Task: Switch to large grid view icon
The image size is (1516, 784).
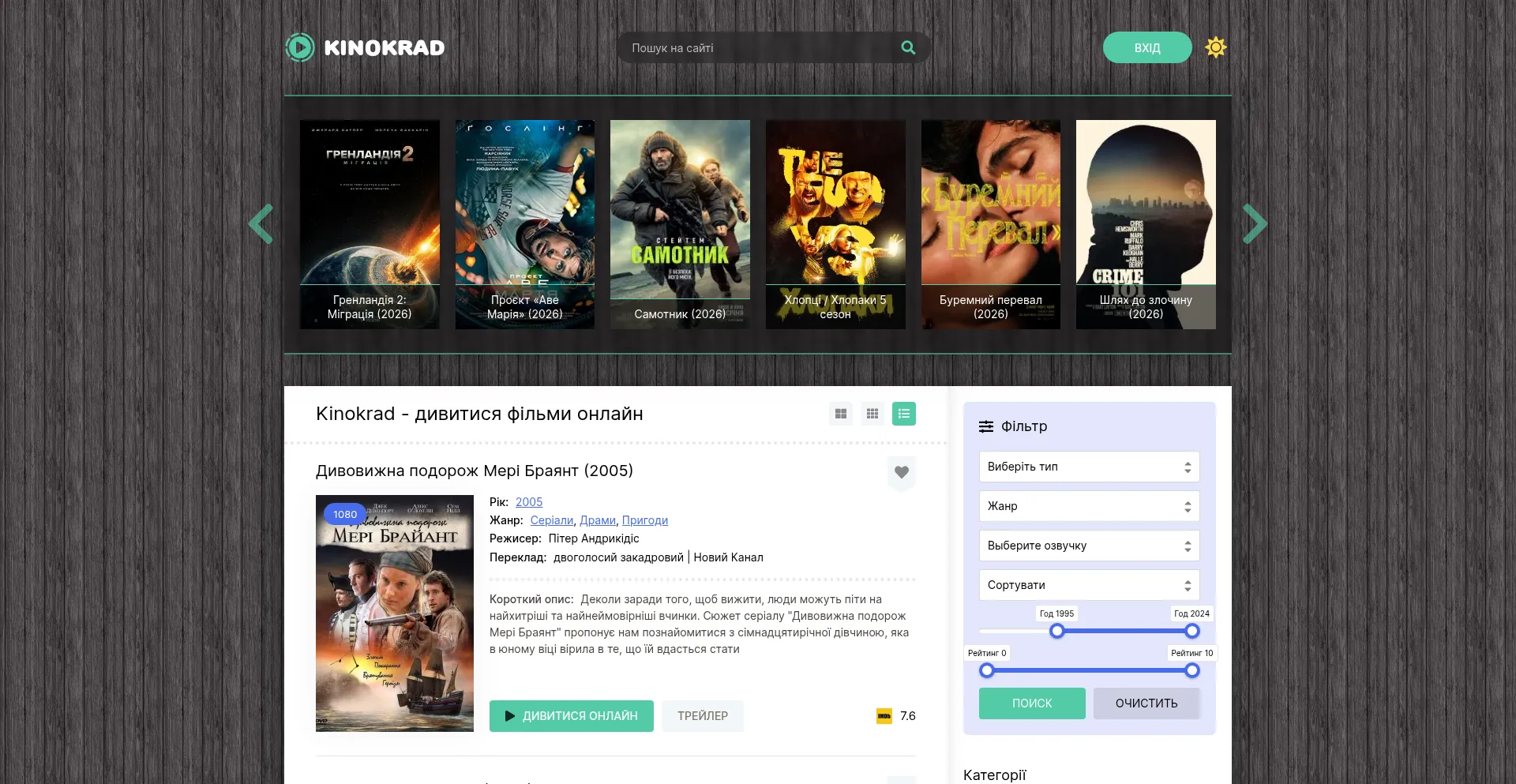Action: [x=841, y=414]
